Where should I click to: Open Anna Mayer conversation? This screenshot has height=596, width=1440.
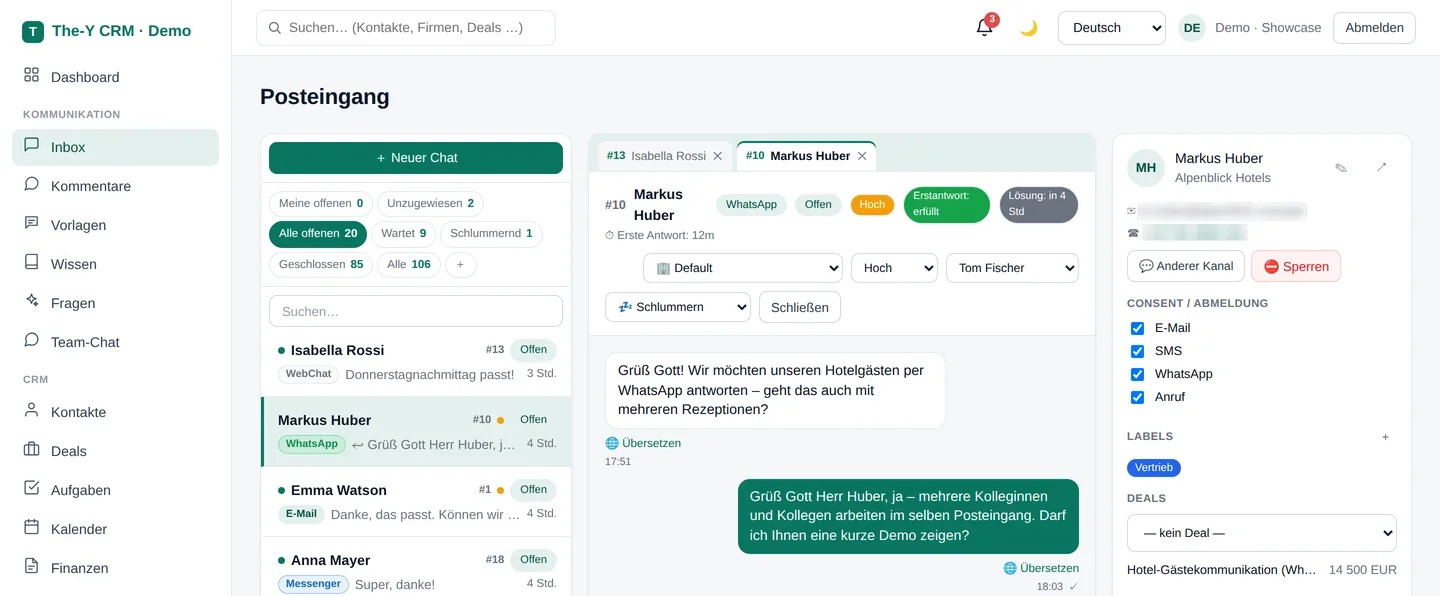(x=416, y=567)
